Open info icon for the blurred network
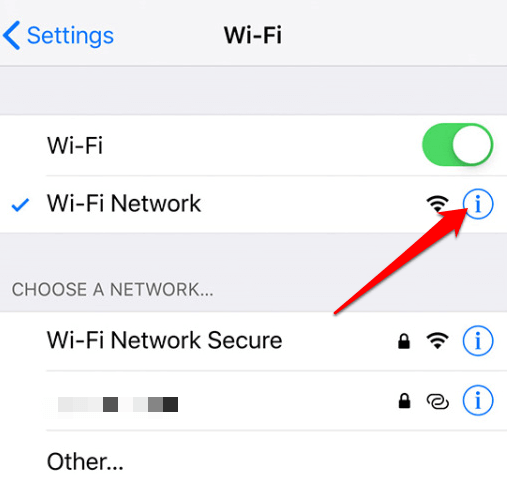The height and width of the screenshot is (485, 507). click(x=478, y=400)
